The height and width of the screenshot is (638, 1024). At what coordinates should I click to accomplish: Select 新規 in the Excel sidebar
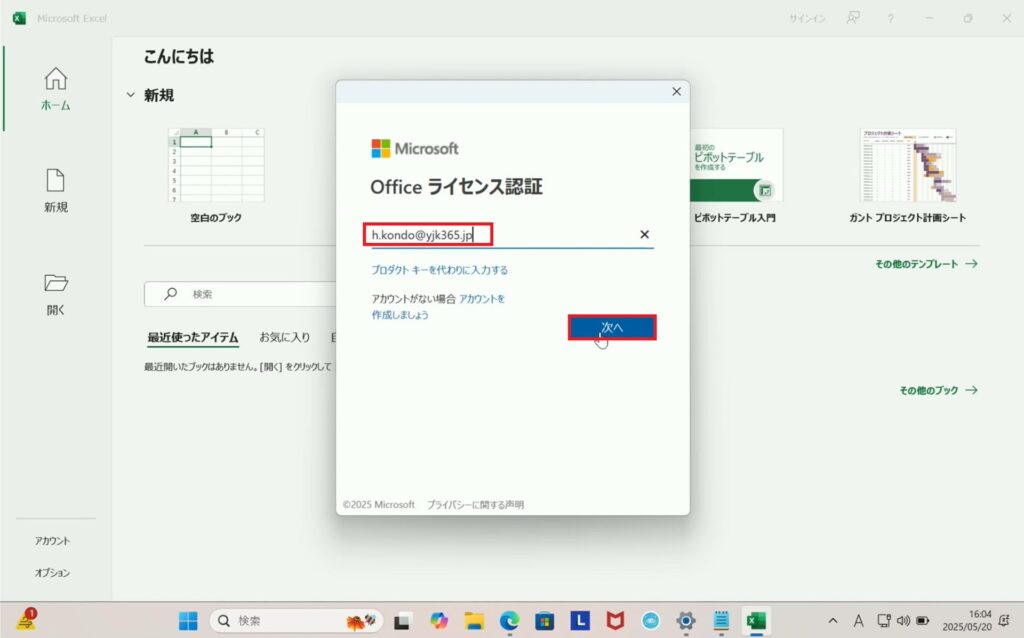click(x=56, y=191)
